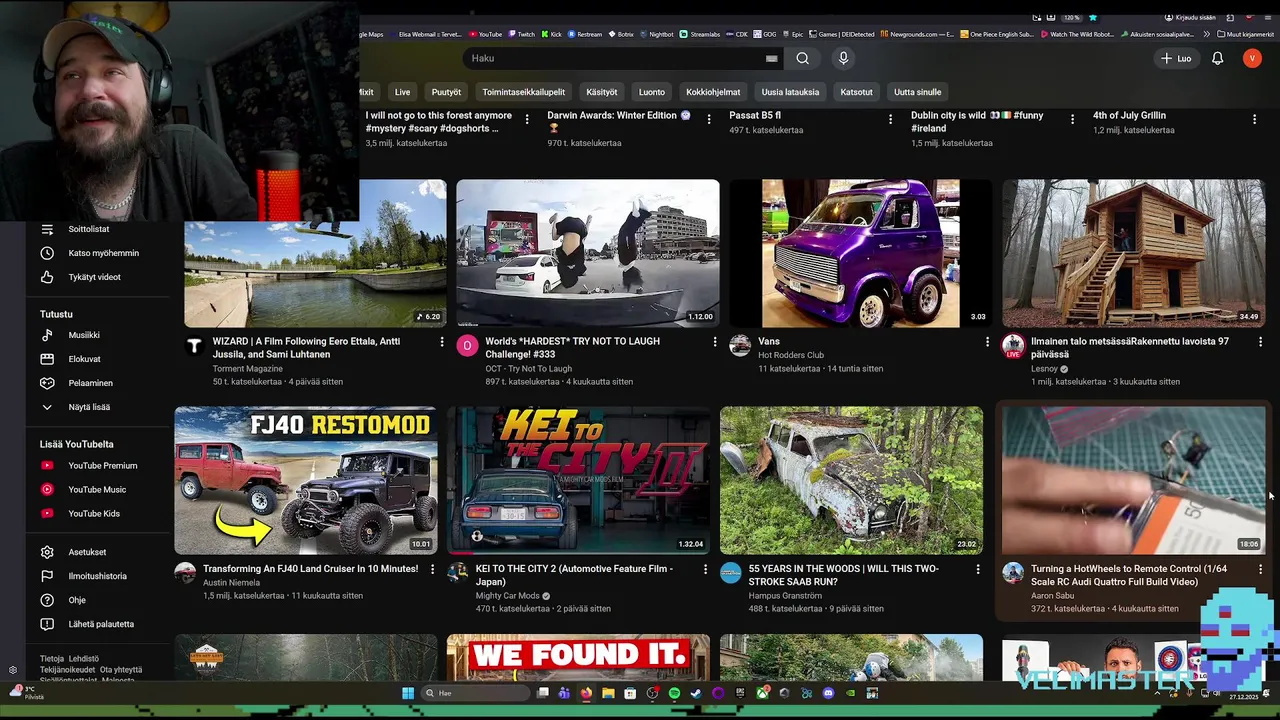Open the FJ40 RESTOMOD thumbnail
1280x720 pixels.
point(306,480)
